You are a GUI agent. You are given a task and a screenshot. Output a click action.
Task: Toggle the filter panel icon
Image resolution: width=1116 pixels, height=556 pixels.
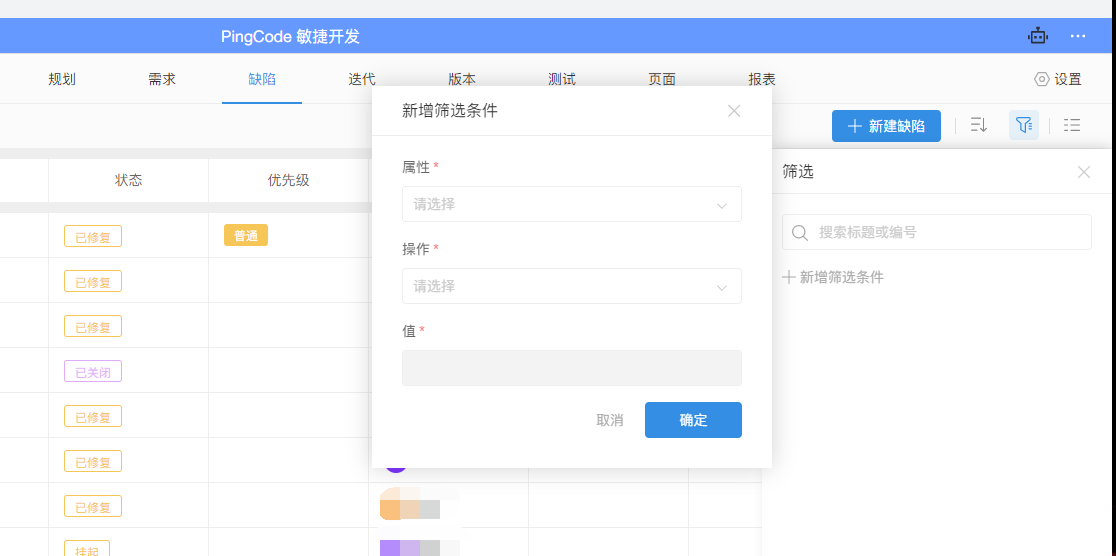tap(1023, 125)
